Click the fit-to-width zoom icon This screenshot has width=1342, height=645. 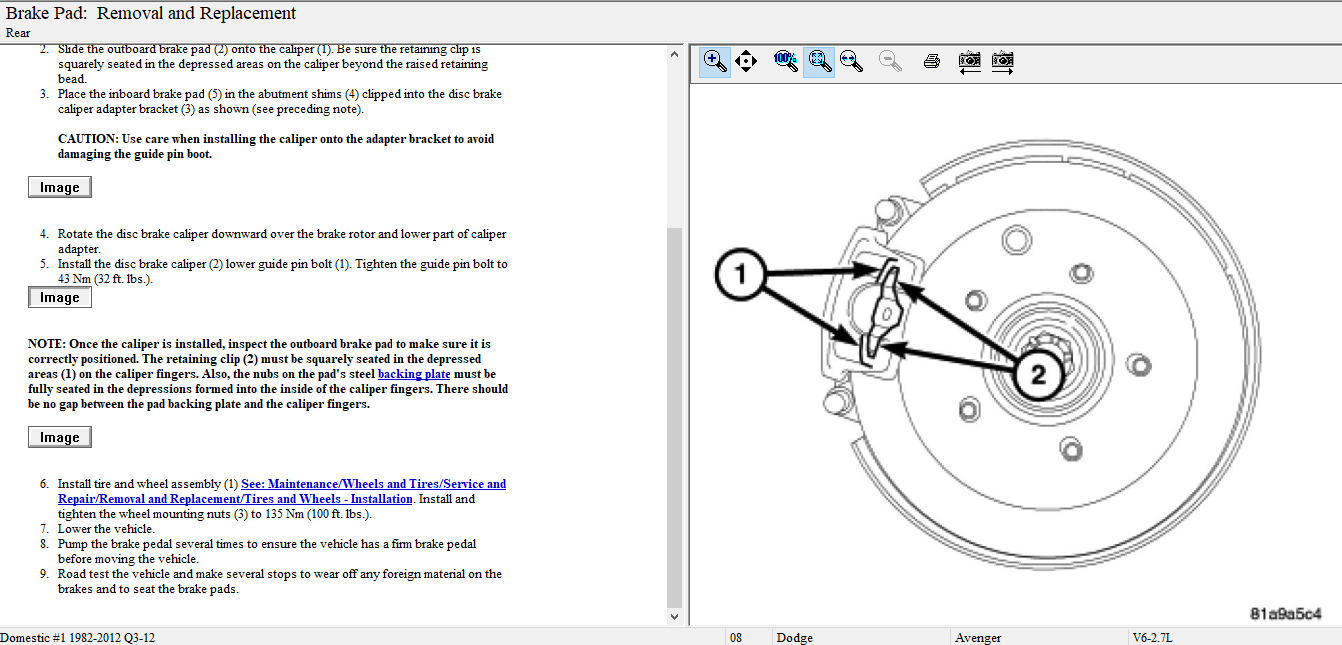(852, 61)
